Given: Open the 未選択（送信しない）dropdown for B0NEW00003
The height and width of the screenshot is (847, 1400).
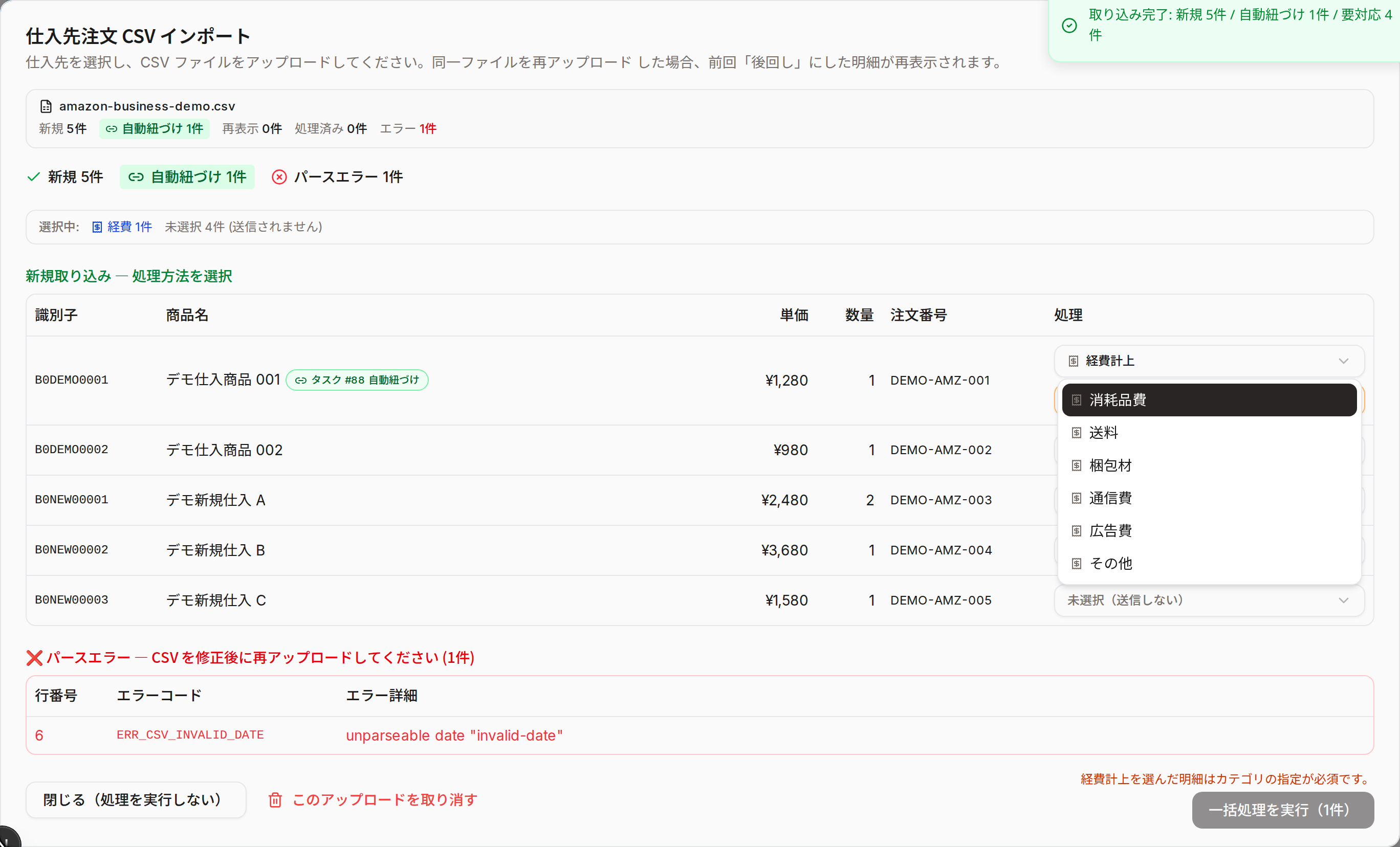Looking at the screenshot, I should [1209, 600].
